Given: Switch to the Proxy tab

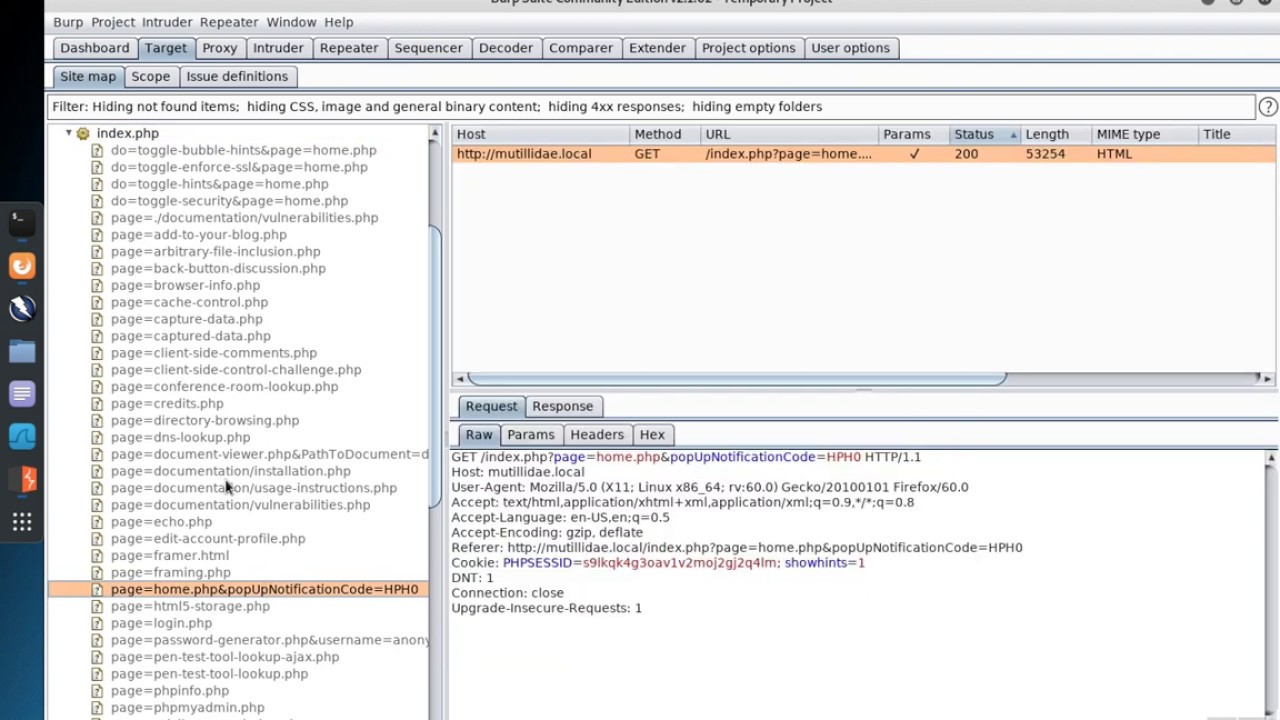Looking at the screenshot, I should pos(219,48).
